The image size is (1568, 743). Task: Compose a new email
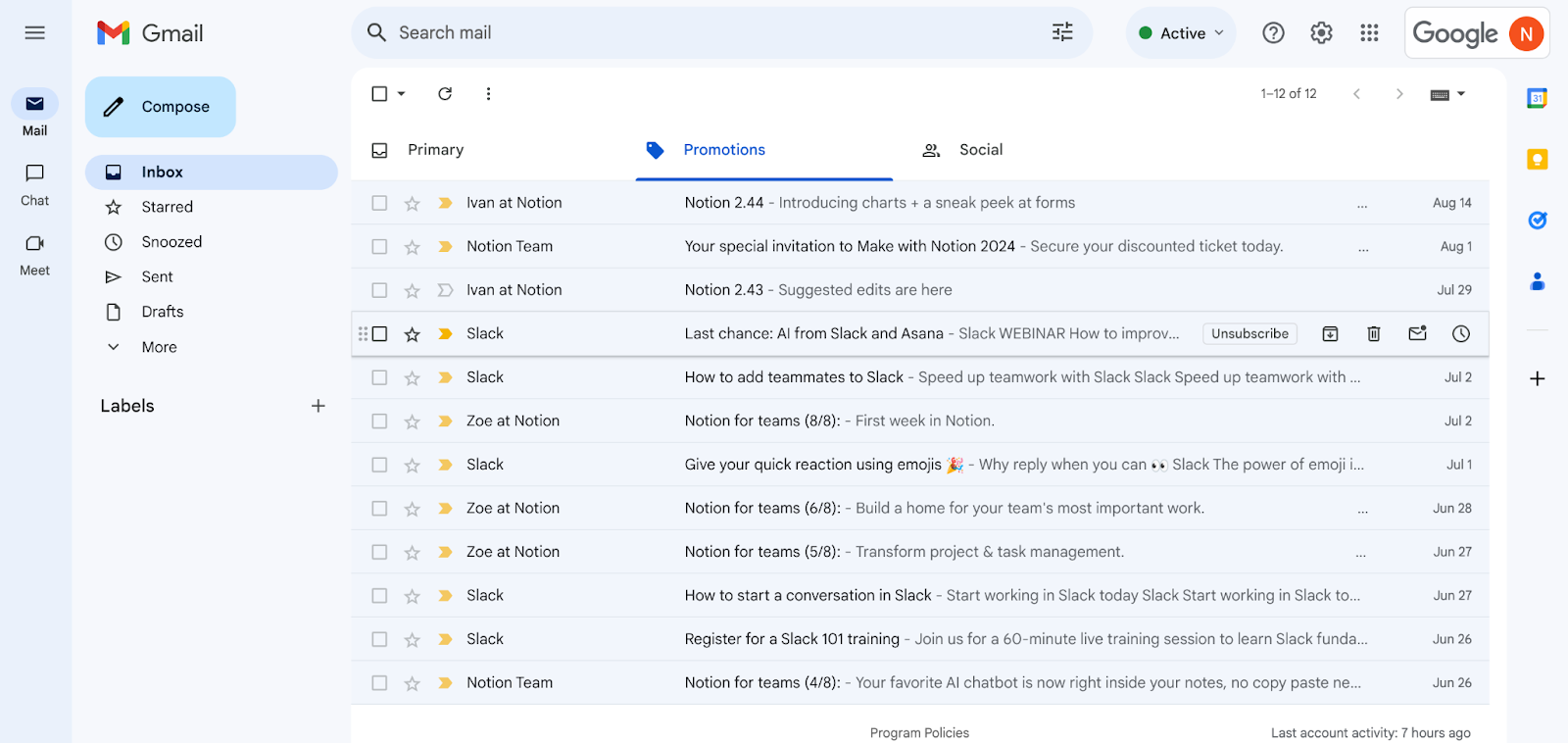161,107
